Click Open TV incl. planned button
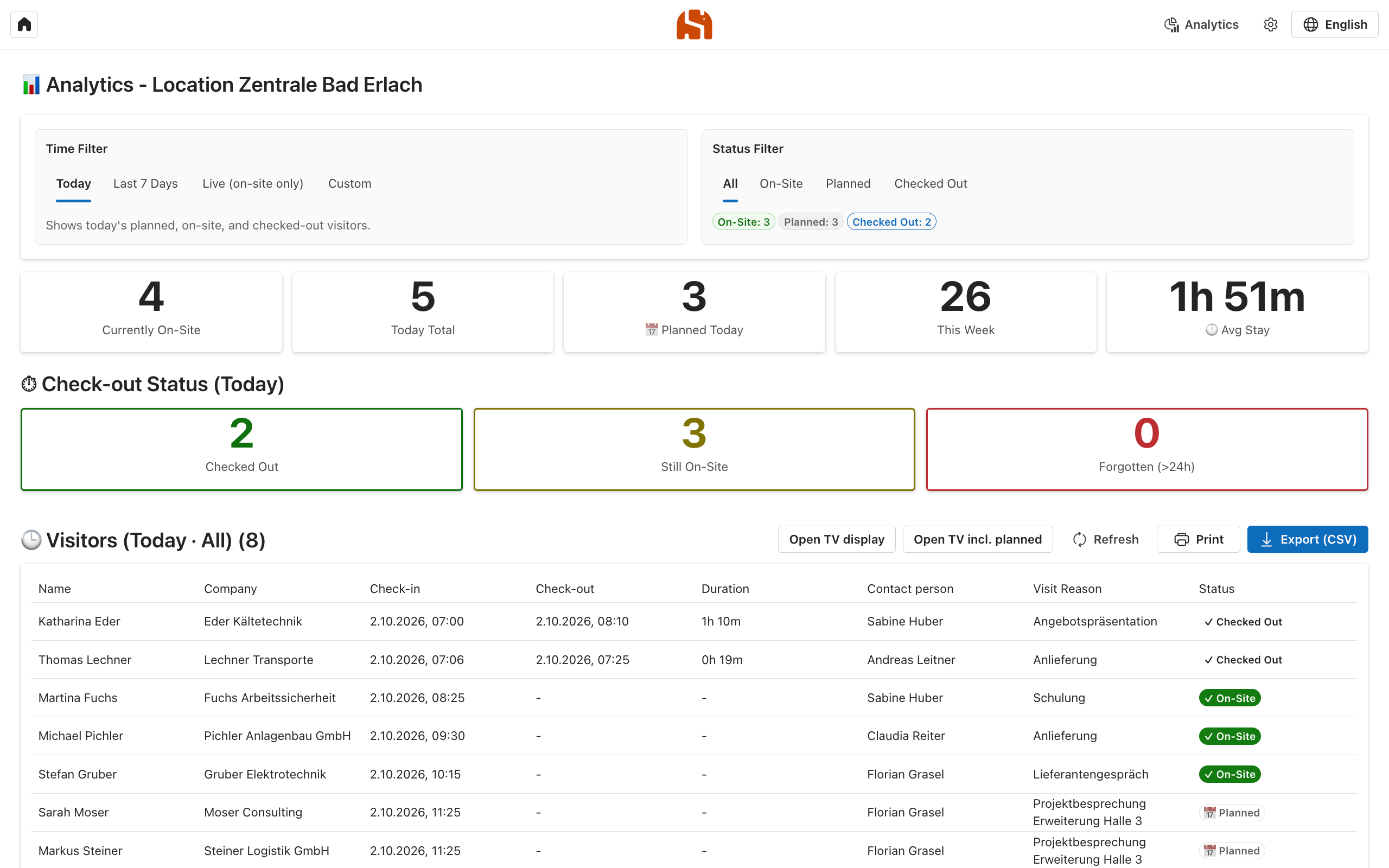 point(978,540)
